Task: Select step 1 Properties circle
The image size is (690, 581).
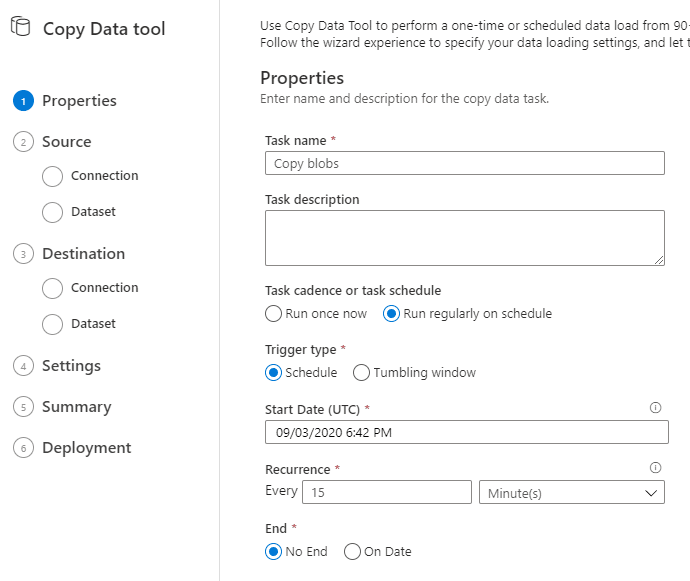Action: point(23,101)
